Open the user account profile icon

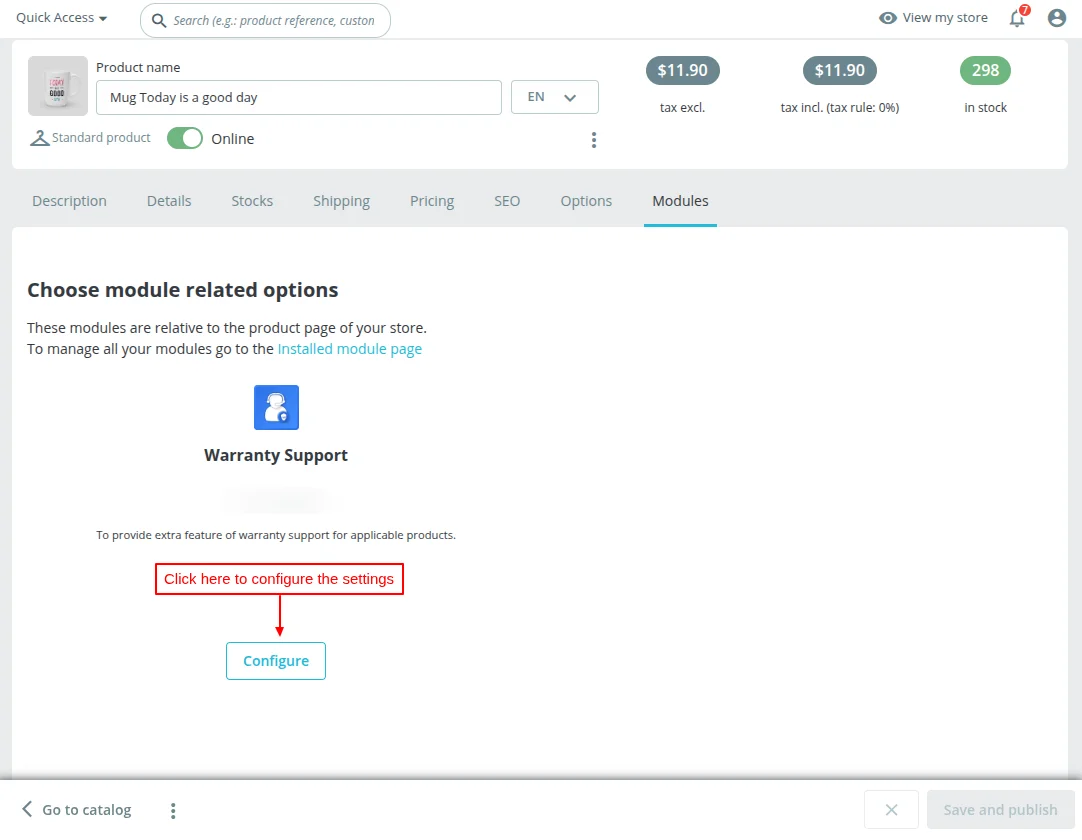coord(1056,17)
